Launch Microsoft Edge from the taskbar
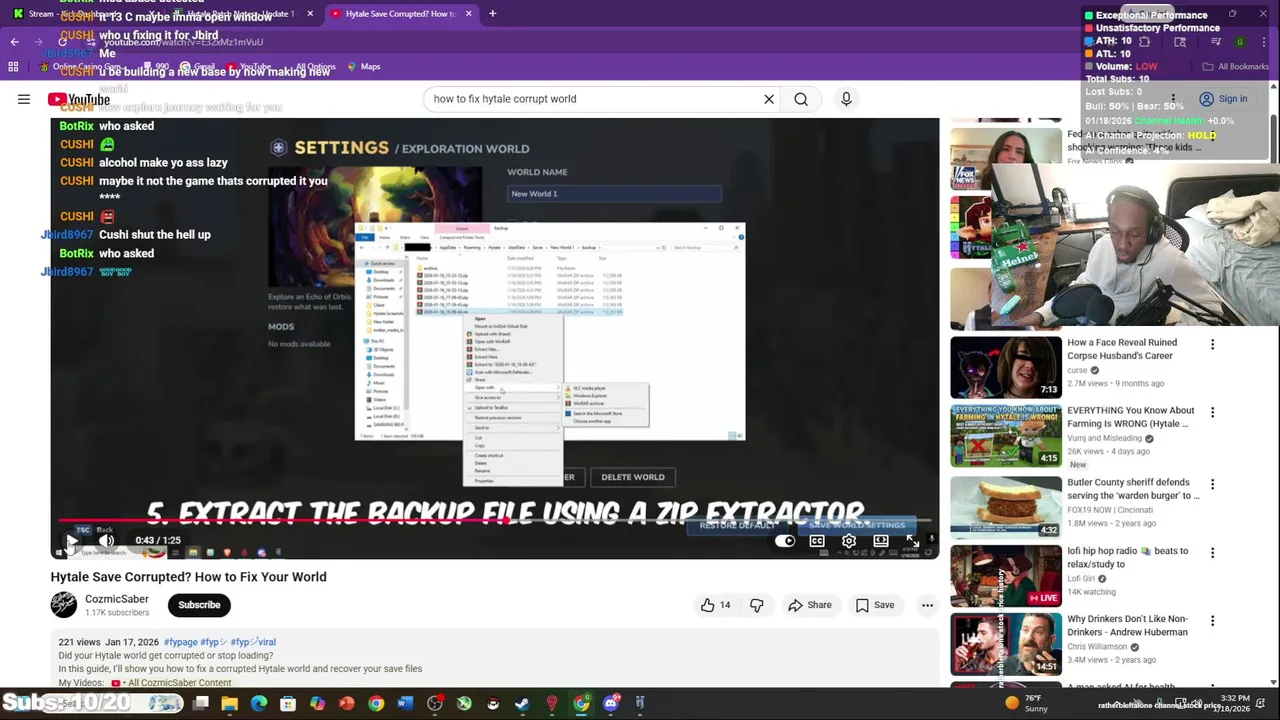Image resolution: width=1280 pixels, height=720 pixels. click(259, 704)
